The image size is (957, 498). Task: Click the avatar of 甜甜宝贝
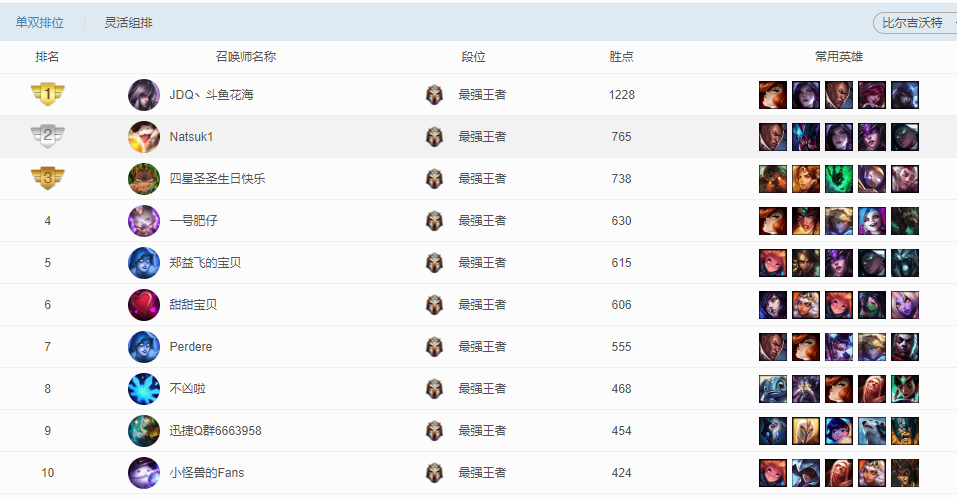click(144, 305)
